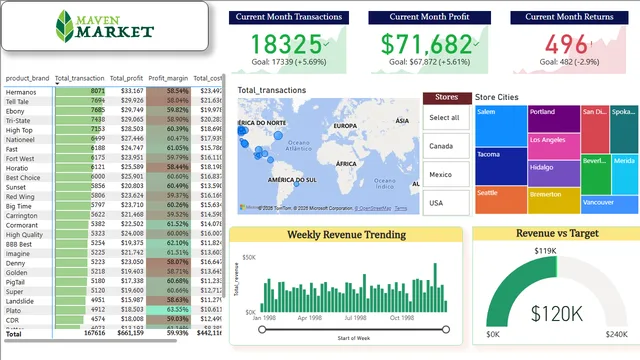Screen dimensions: 640x360
Task: Select all stores in Stores slicer
Action: coord(446,118)
